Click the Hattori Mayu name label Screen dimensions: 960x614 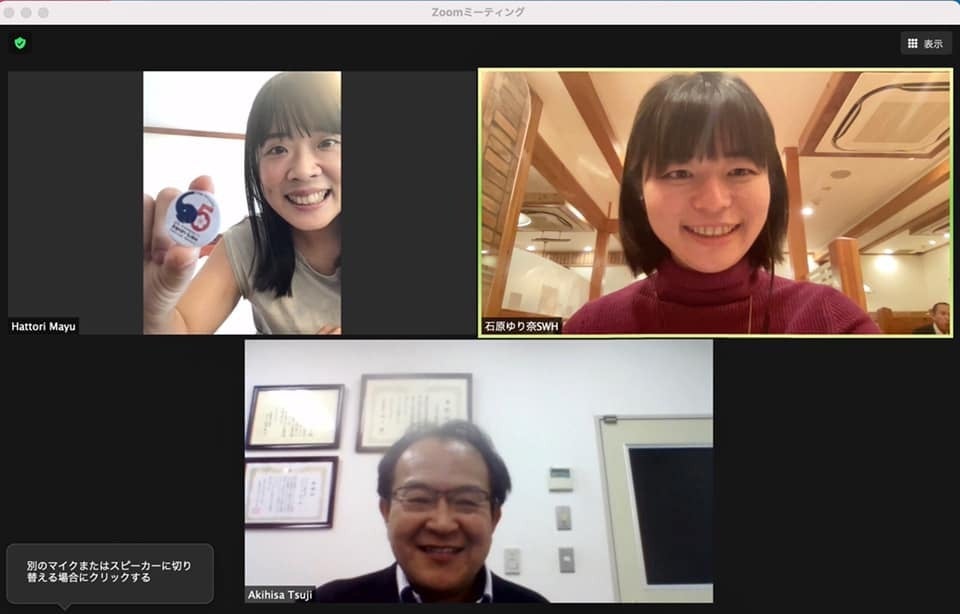[43, 326]
